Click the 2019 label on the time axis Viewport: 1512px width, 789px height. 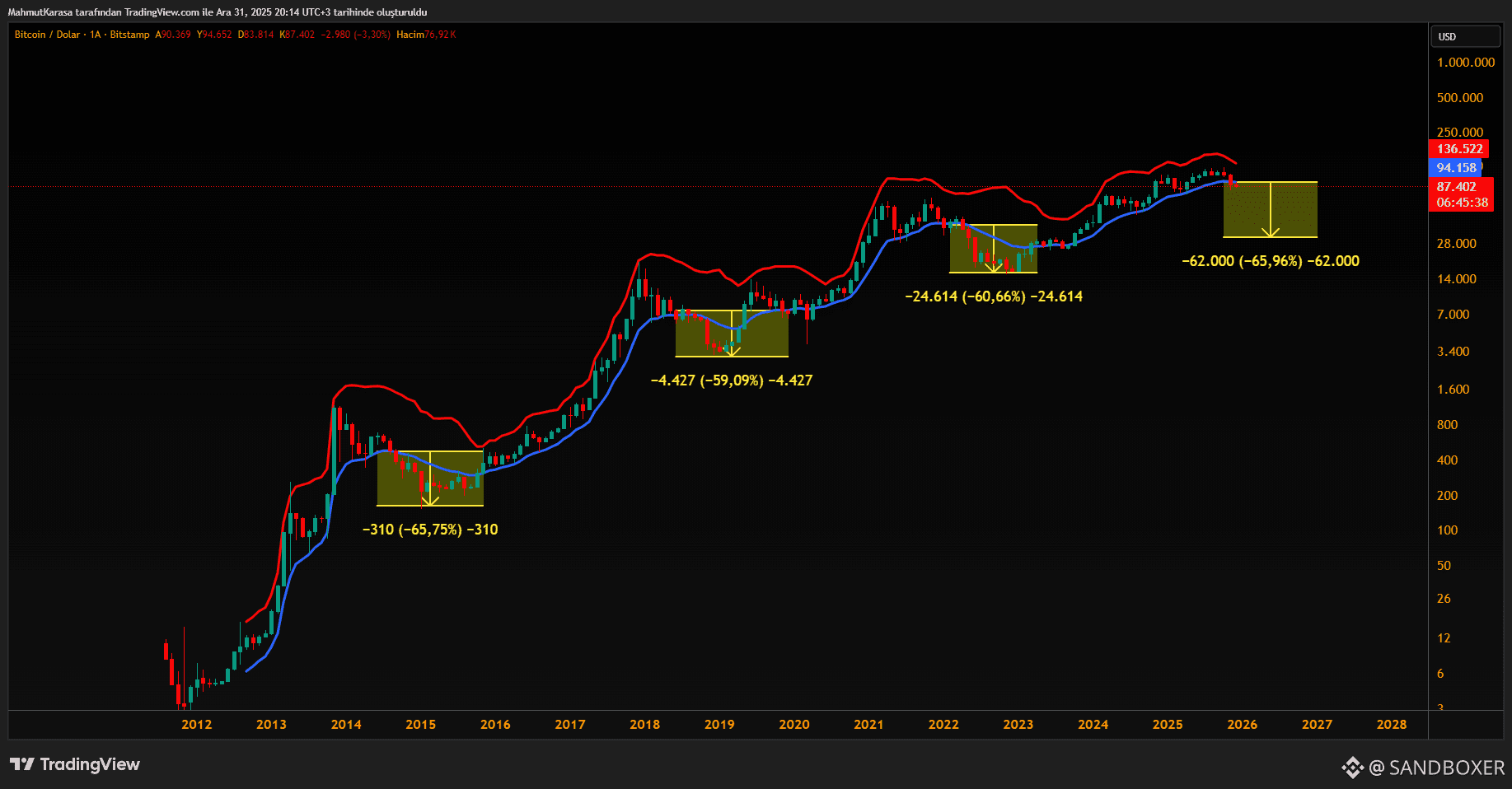click(x=719, y=725)
